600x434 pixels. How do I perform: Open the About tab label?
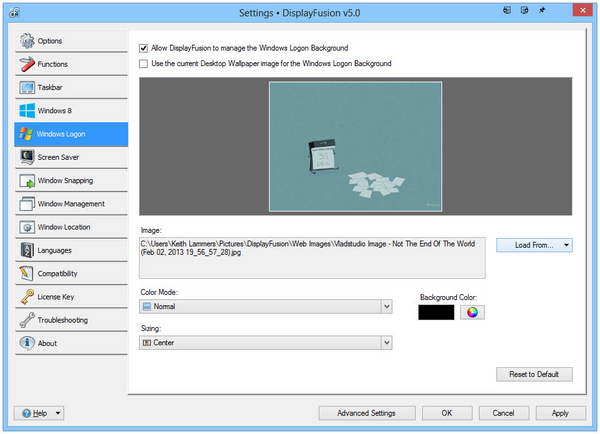pos(47,343)
